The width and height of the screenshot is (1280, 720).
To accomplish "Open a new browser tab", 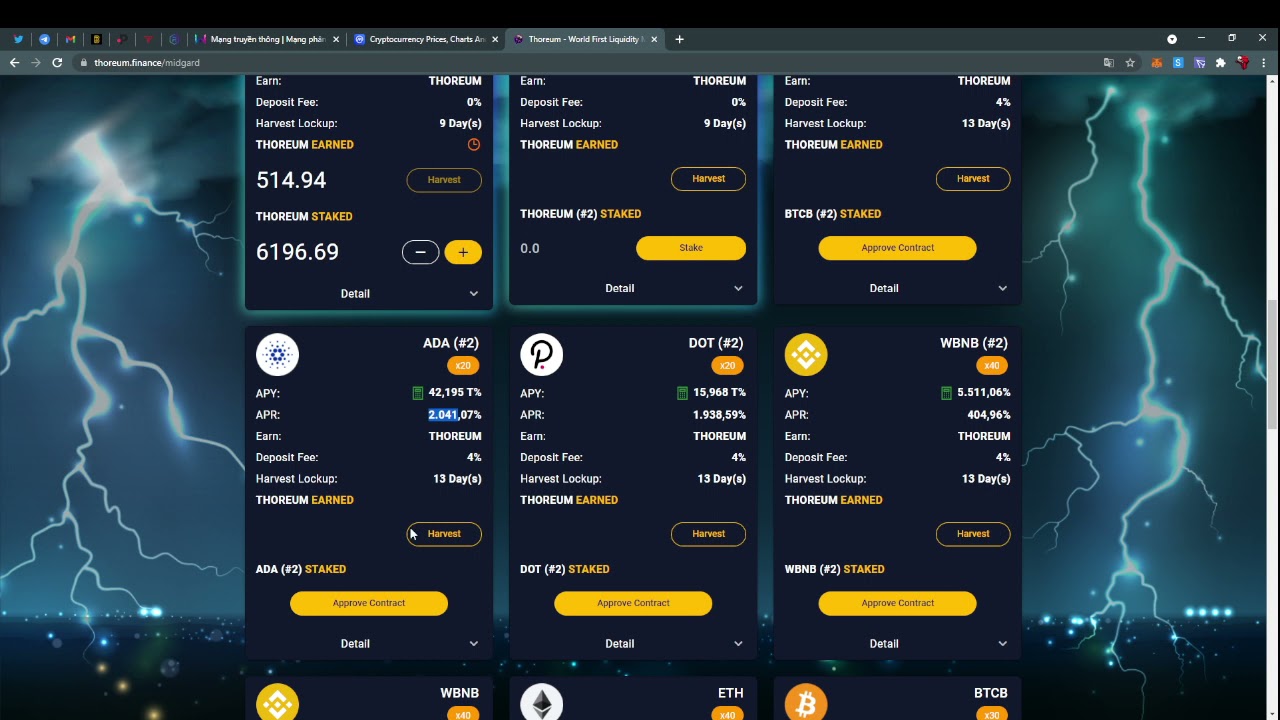I will [x=680, y=39].
